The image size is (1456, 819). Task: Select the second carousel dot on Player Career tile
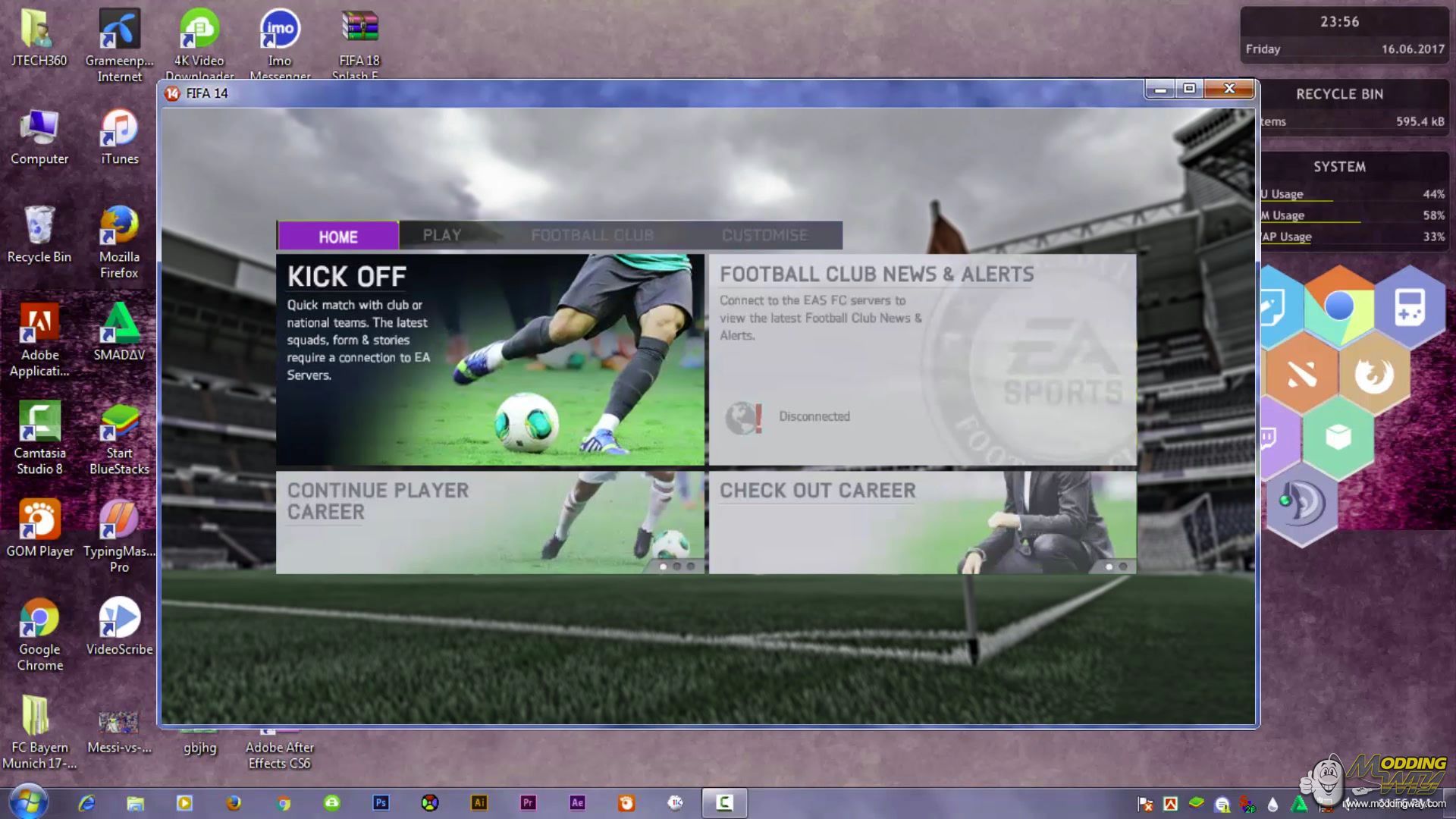(x=676, y=566)
